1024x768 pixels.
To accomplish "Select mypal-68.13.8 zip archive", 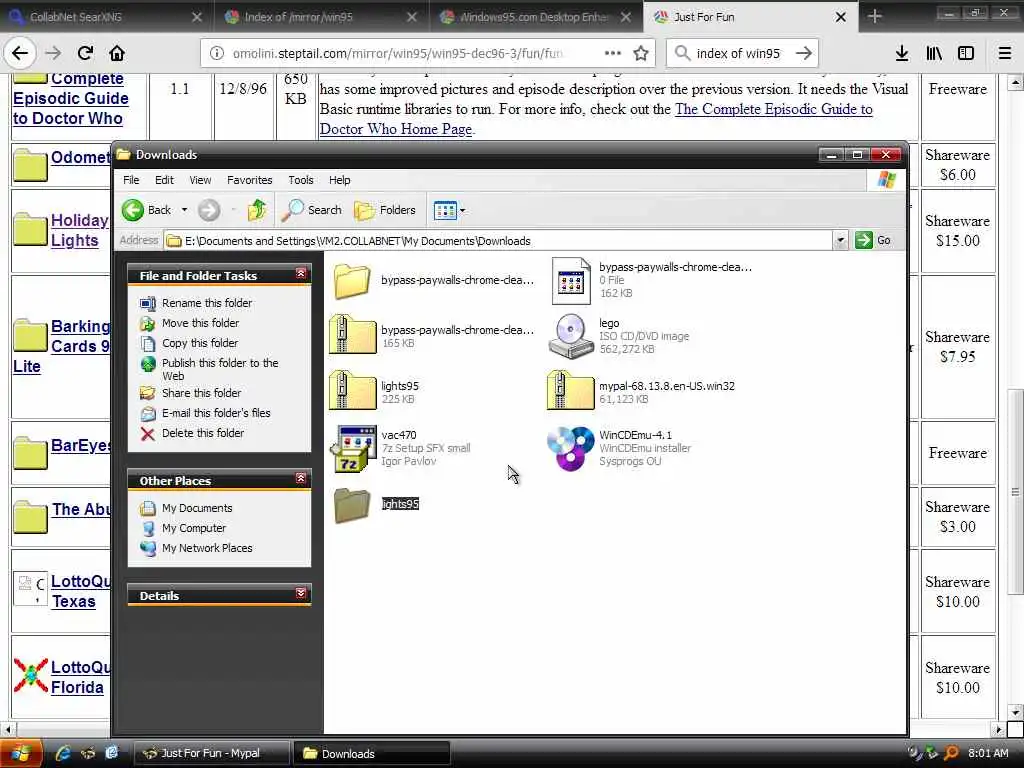I will click(571, 391).
